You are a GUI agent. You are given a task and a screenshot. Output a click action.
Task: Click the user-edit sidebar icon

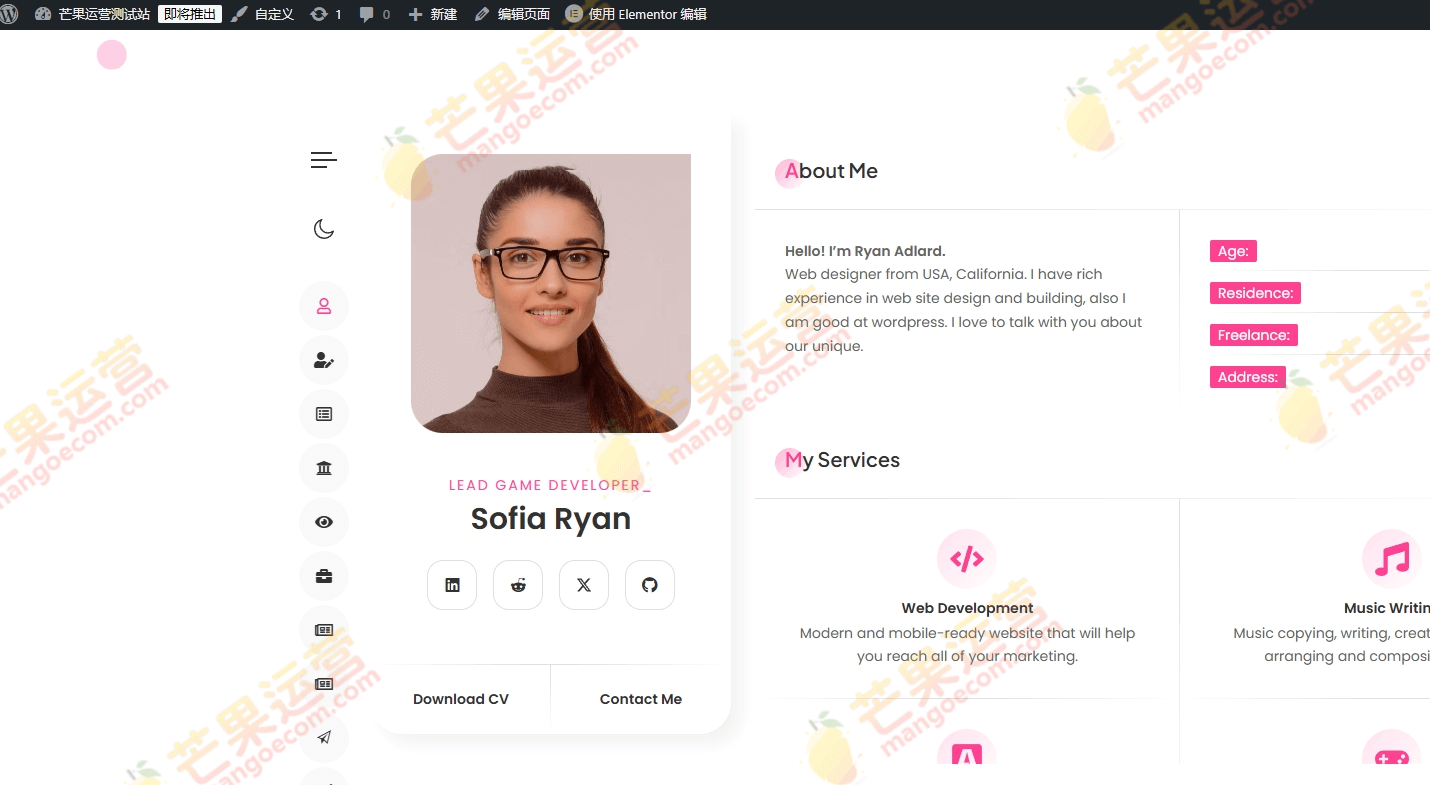(324, 360)
